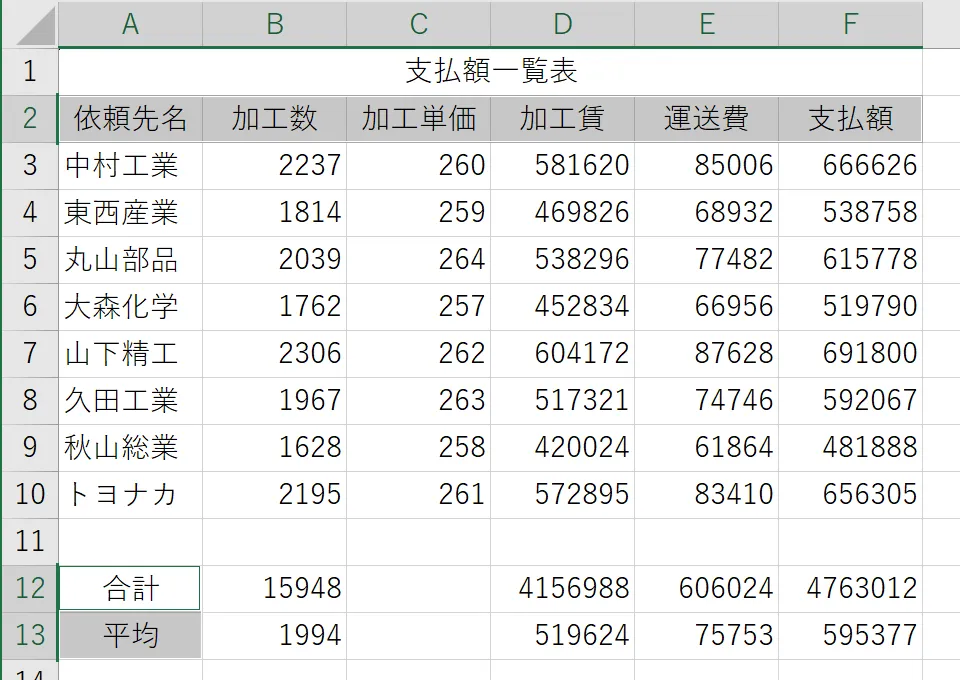Select row 7 header

pyautogui.click(x=31, y=354)
